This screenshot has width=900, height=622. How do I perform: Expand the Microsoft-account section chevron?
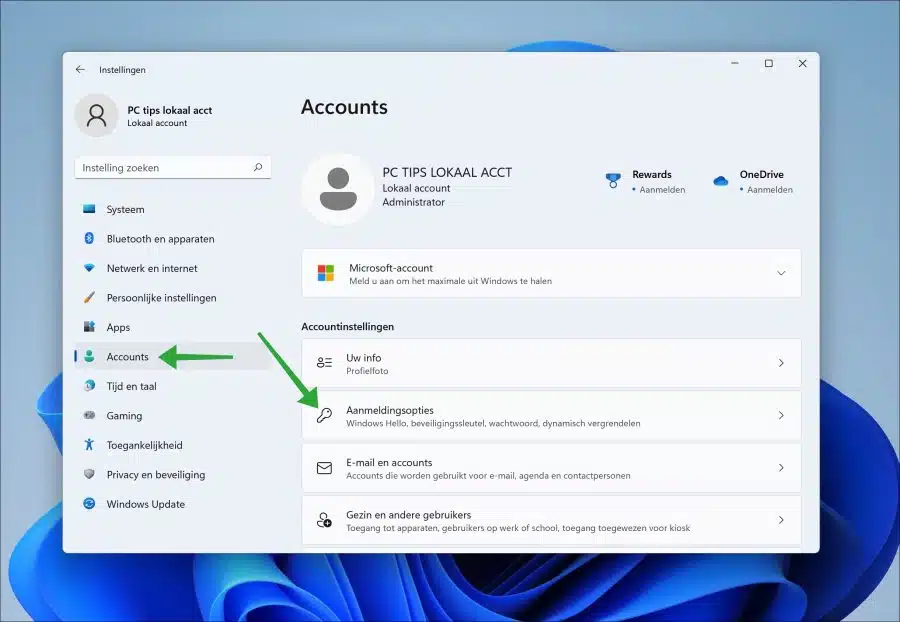click(781, 273)
